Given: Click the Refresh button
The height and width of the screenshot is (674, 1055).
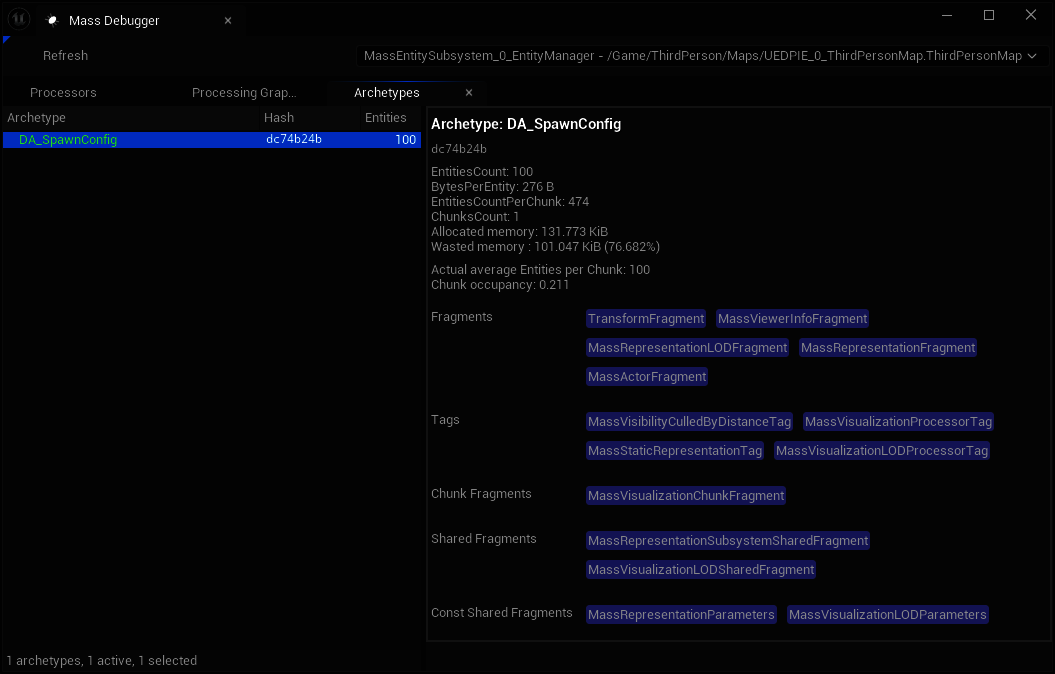Looking at the screenshot, I should coord(65,56).
